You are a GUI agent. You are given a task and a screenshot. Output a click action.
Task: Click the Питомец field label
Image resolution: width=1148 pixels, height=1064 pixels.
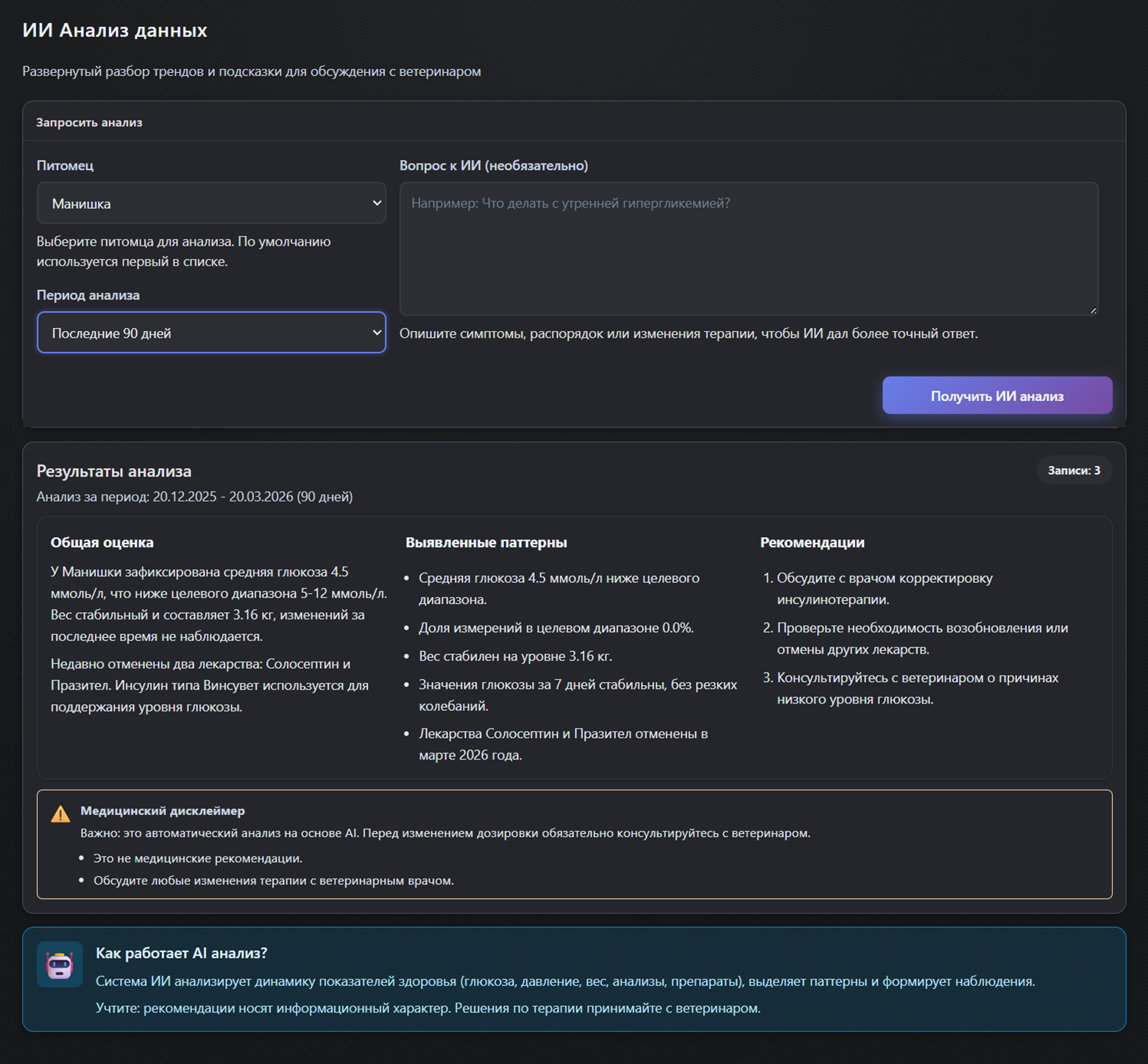click(x=65, y=166)
